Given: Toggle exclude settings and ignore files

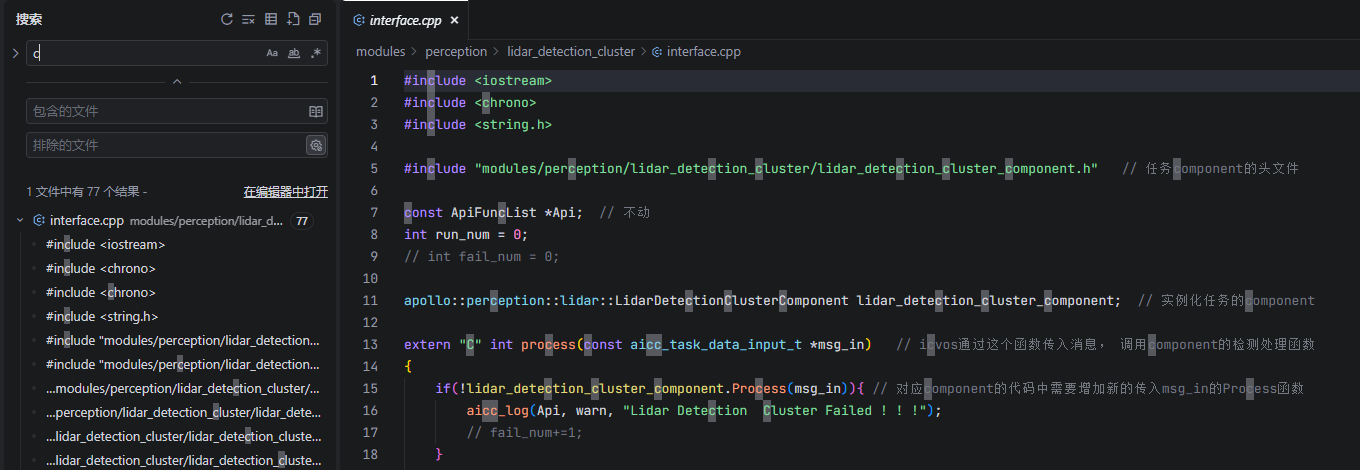Looking at the screenshot, I should (x=316, y=145).
